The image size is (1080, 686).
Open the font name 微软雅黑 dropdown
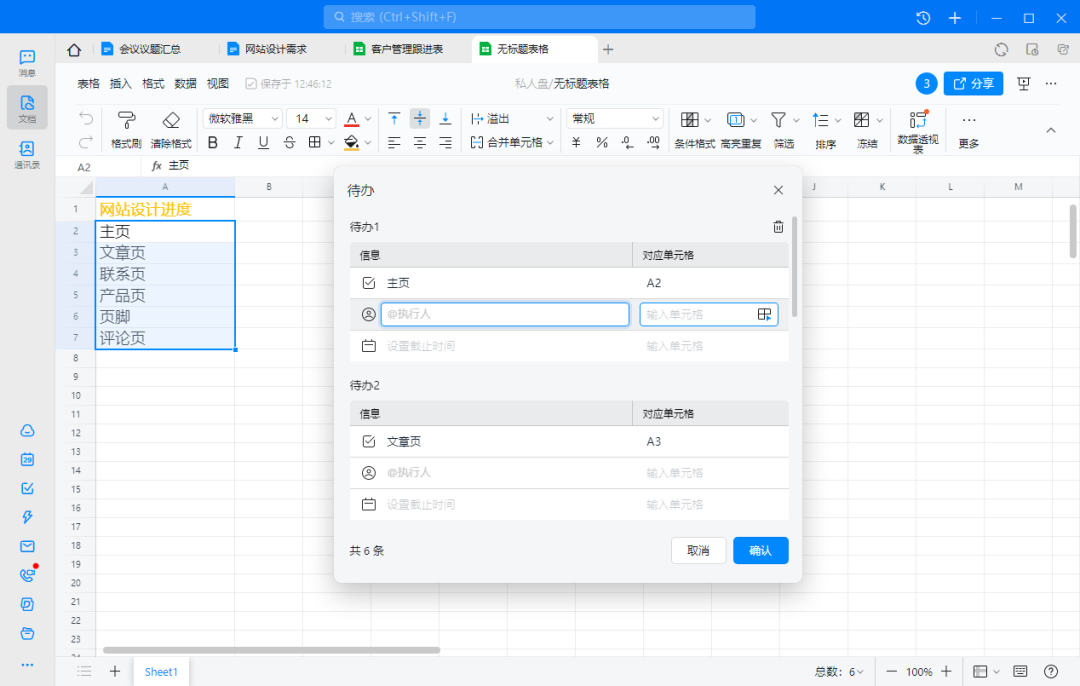(243, 119)
